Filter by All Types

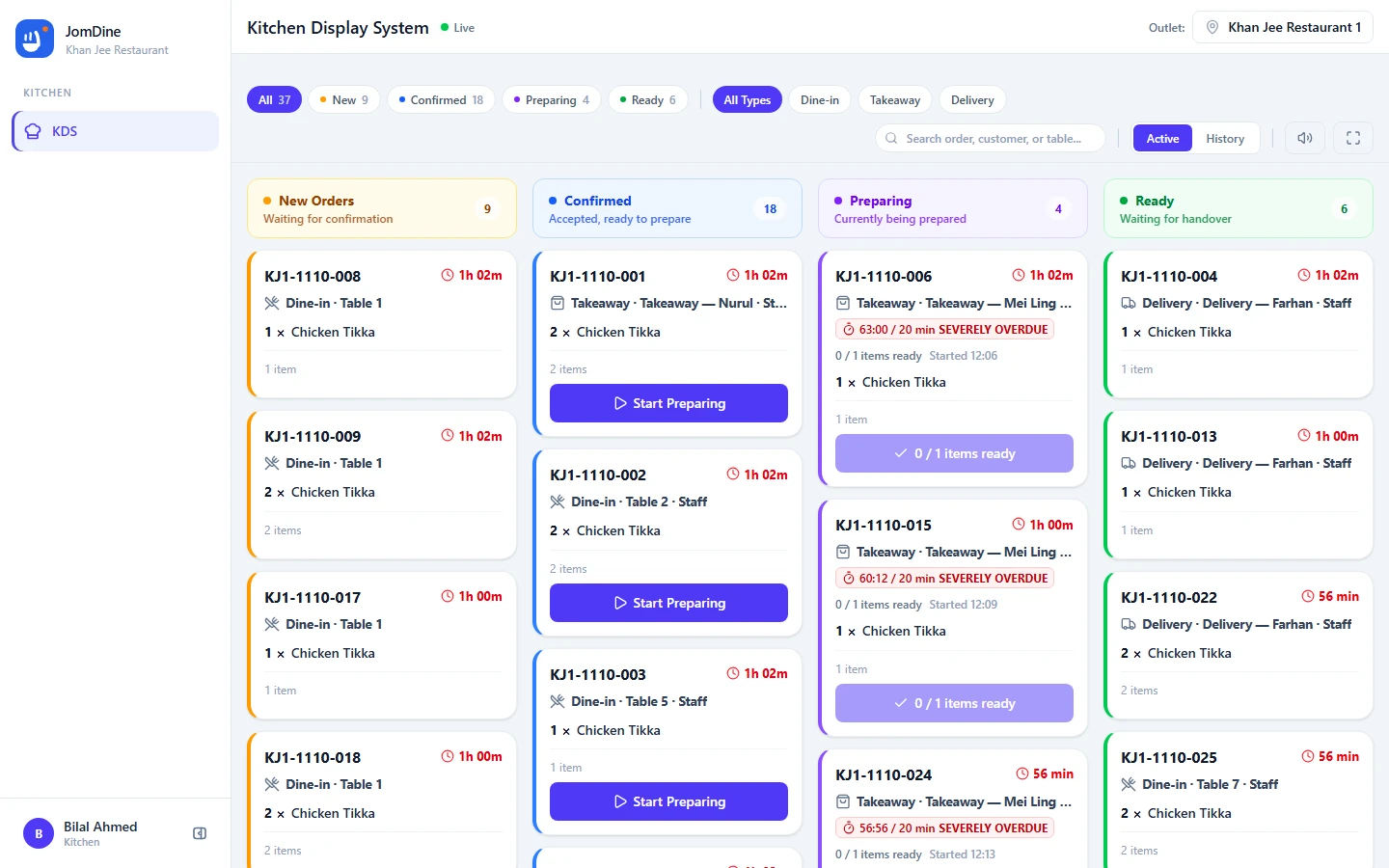(x=748, y=99)
